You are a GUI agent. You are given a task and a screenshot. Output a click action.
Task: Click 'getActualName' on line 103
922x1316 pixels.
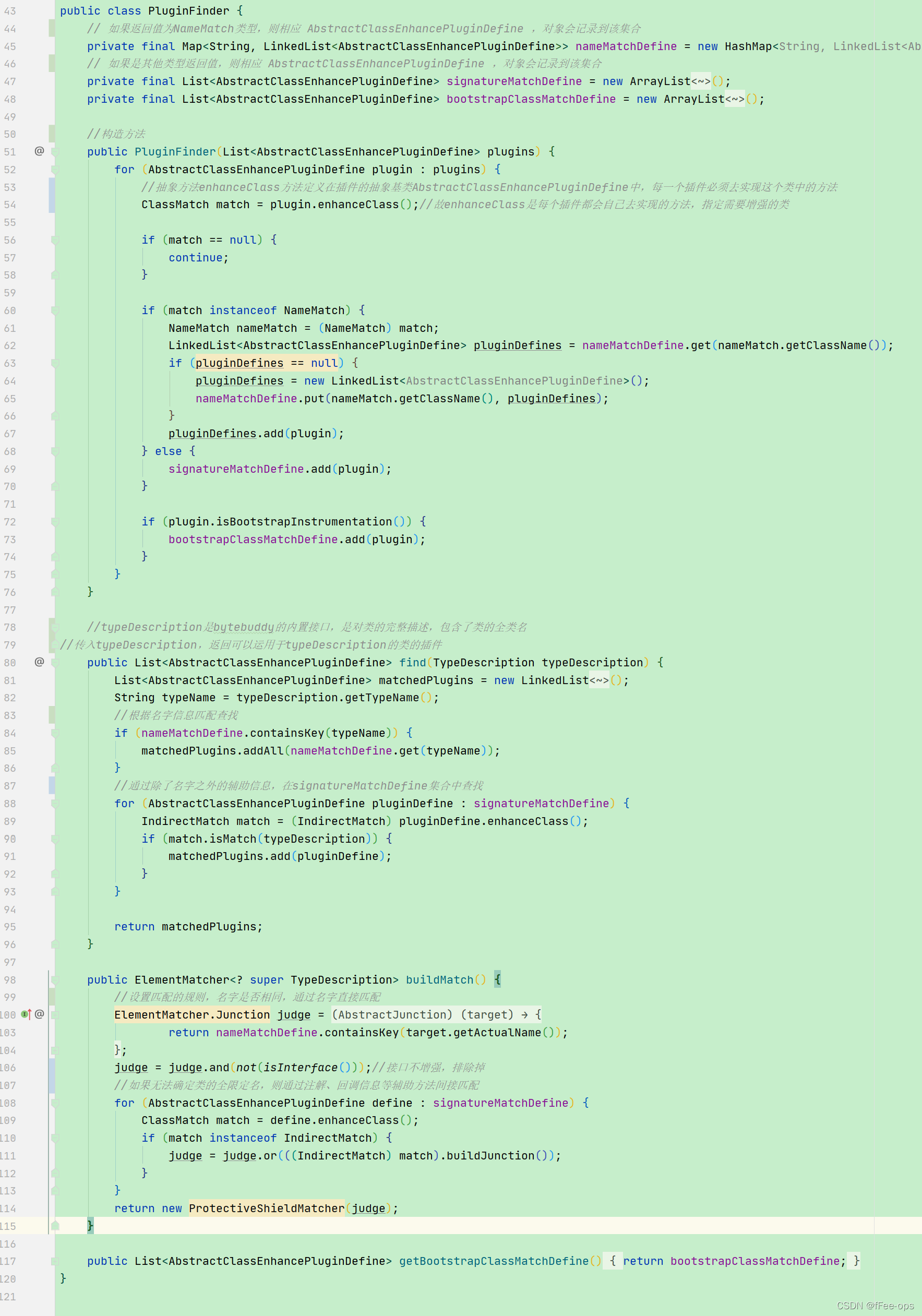point(497,1032)
